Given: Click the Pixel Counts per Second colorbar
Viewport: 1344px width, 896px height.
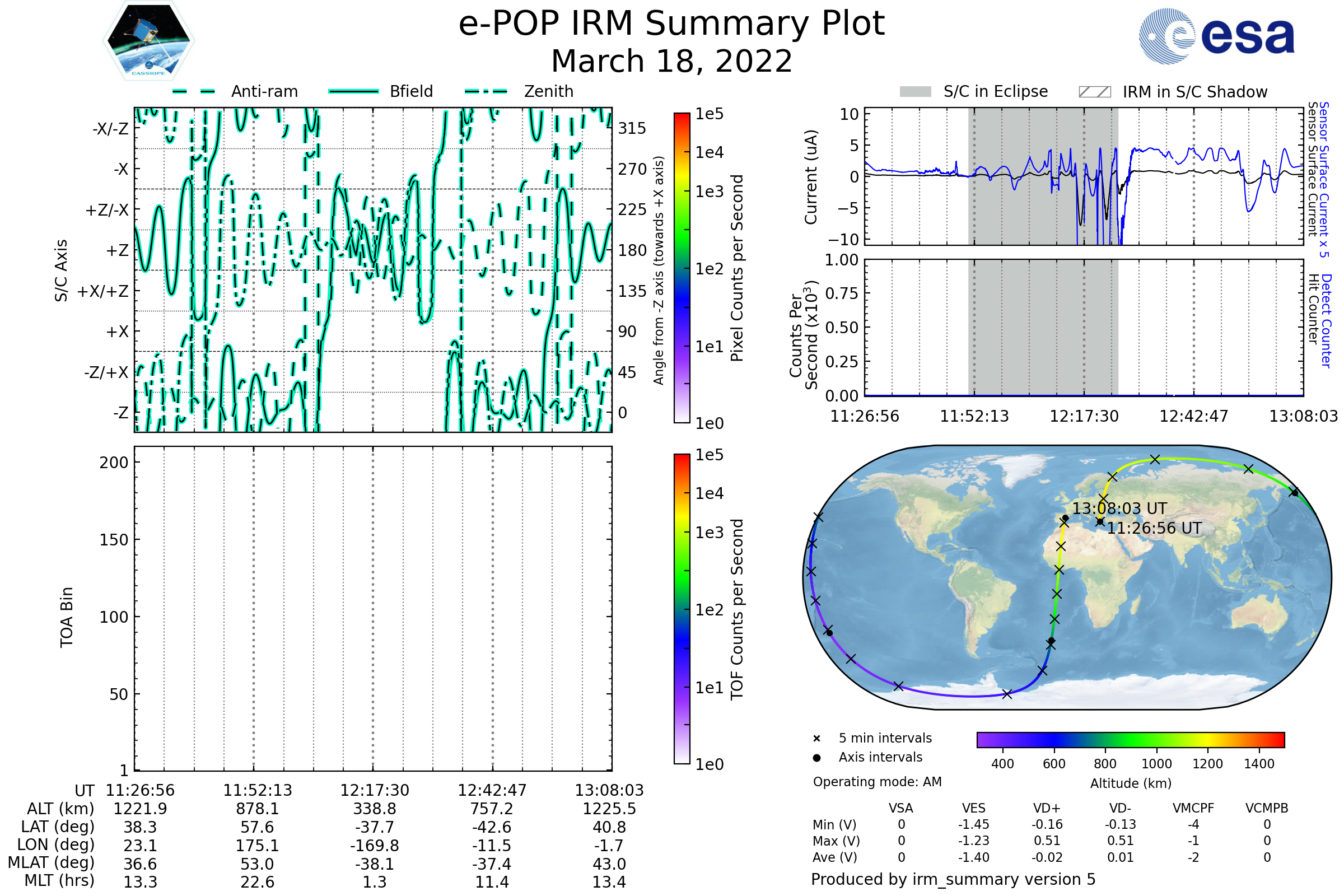Looking at the screenshot, I should [682, 268].
